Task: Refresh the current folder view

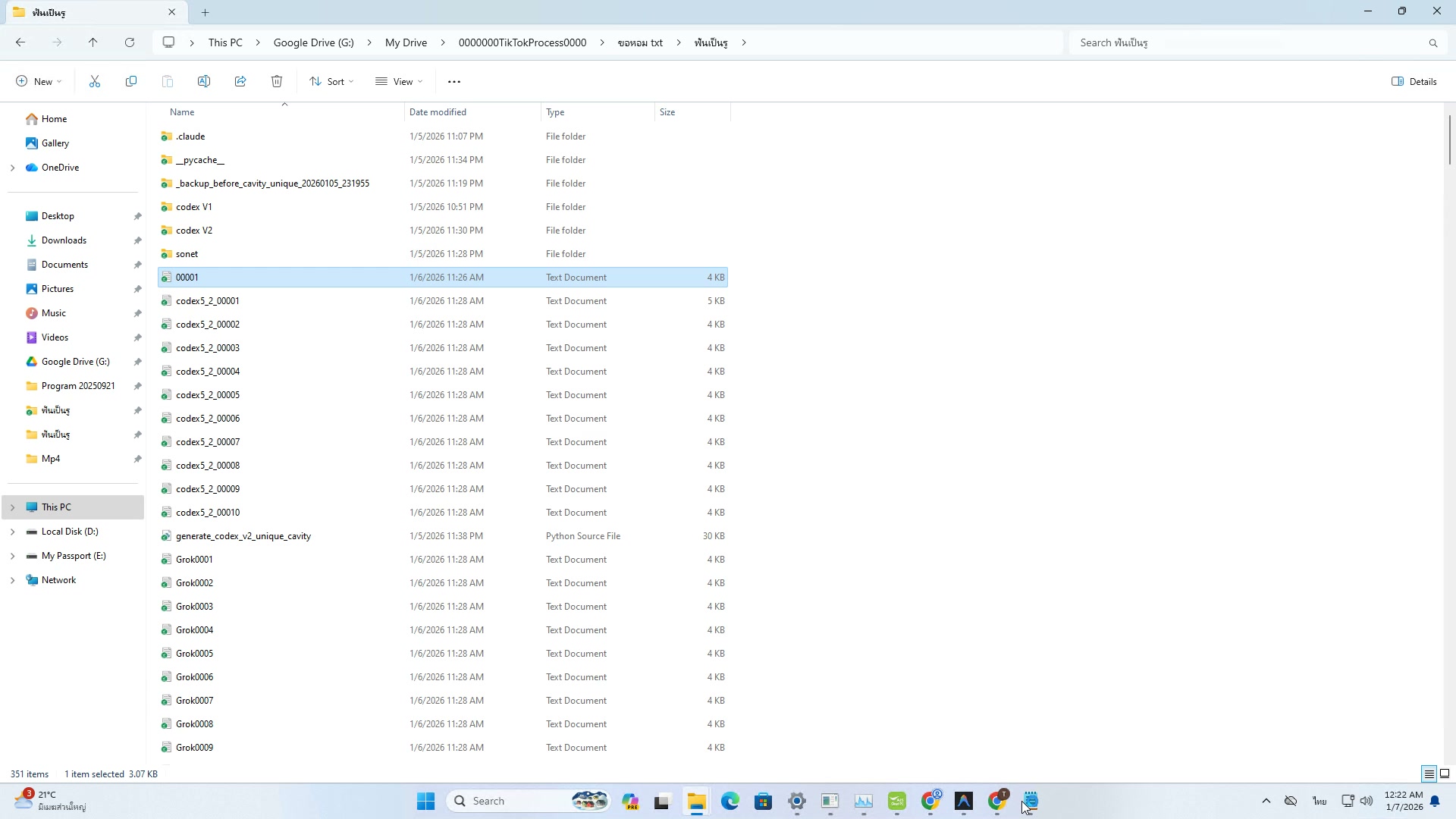Action: point(130,42)
